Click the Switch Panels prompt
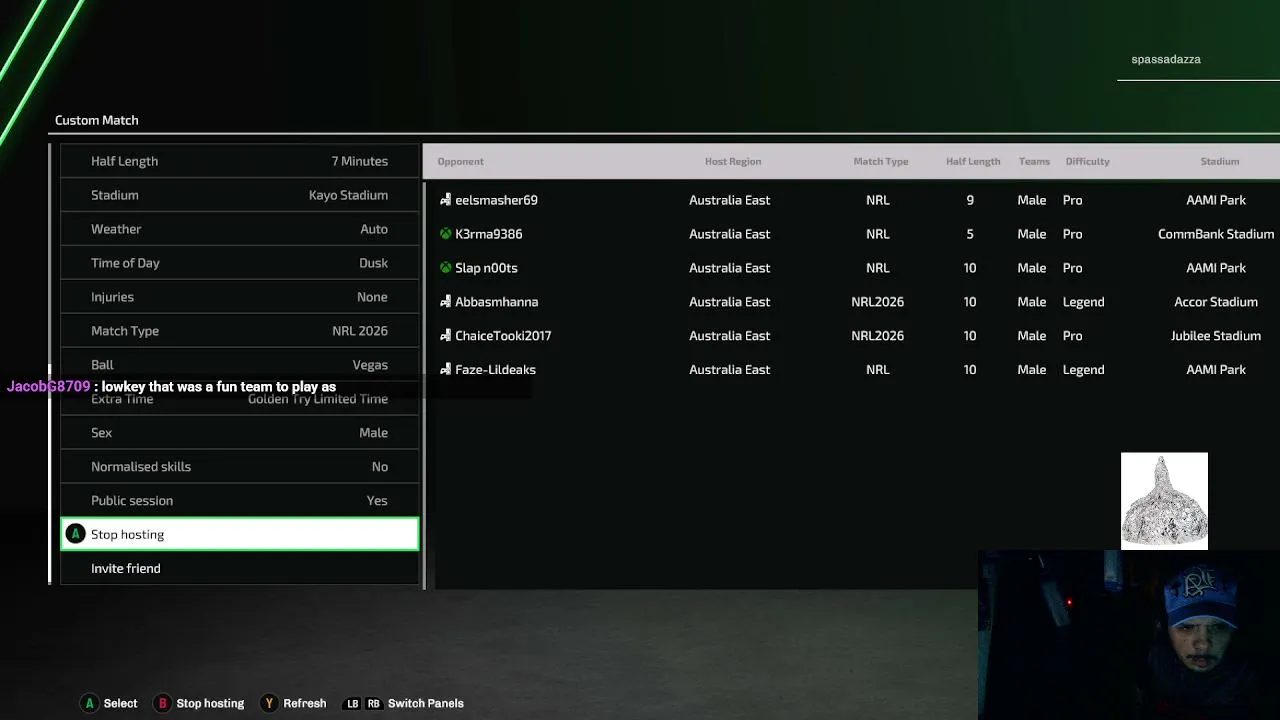Screen dimensions: 1280x720 coord(425,703)
